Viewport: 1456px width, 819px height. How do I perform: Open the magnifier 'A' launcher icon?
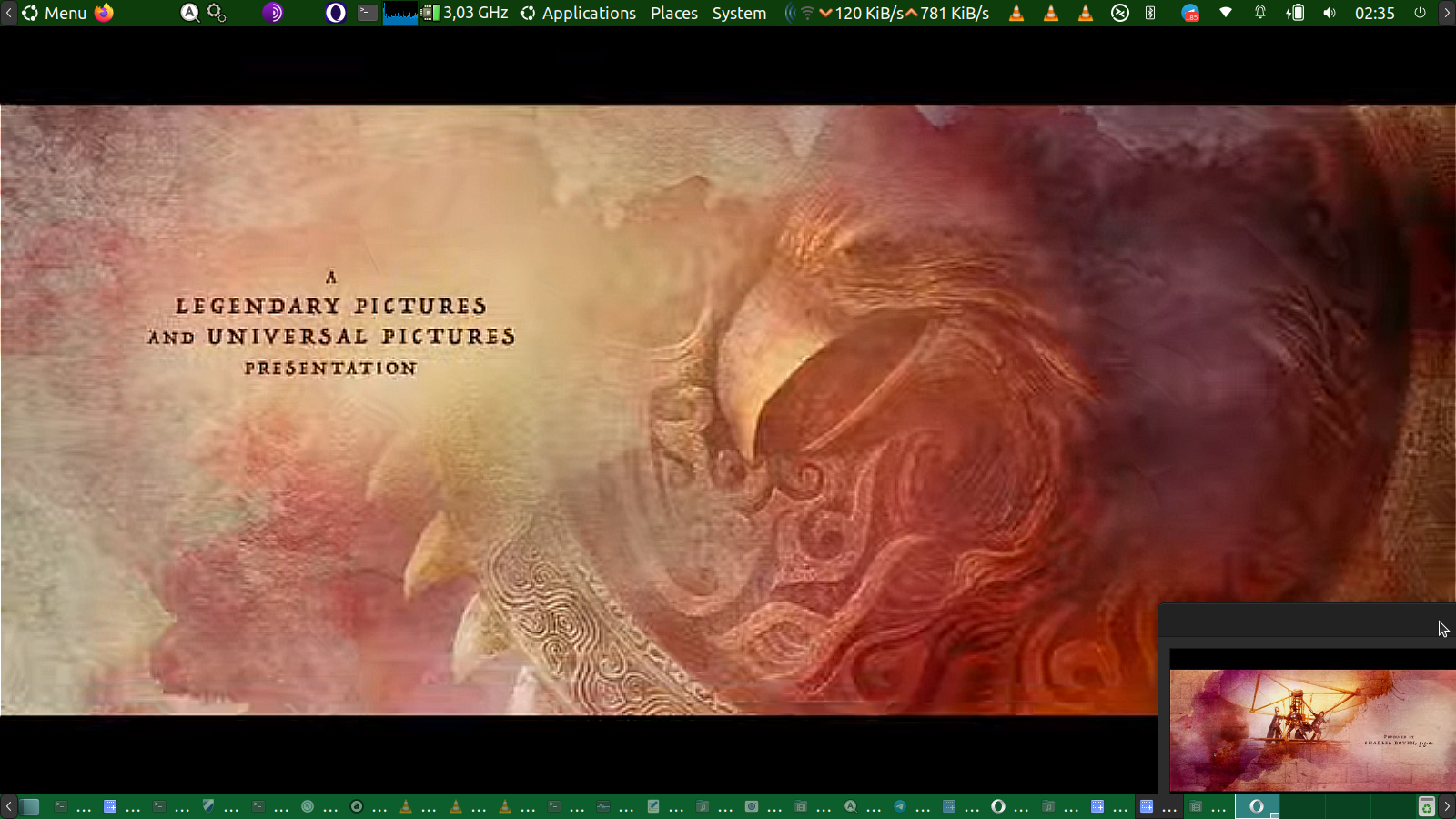point(189,13)
